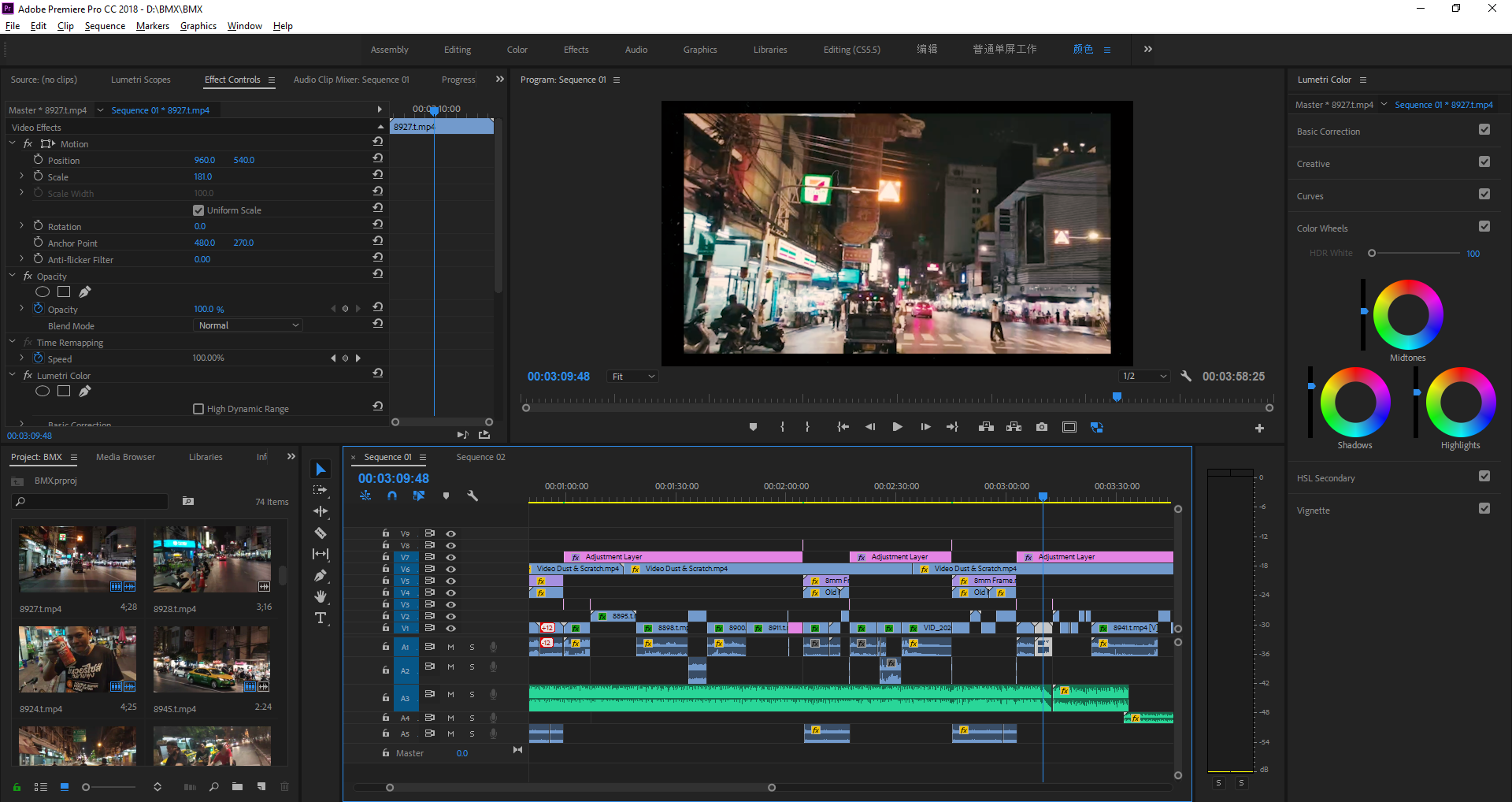This screenshot has width=1512, height=802.
Task: Open the Lumetri Scopes tab
Action: click(x=140, y=80)
